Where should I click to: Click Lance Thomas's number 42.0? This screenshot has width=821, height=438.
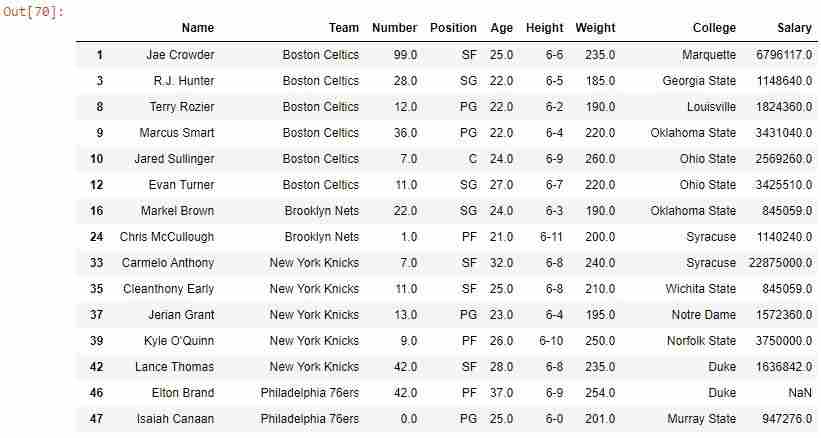(x=405, y=367)
